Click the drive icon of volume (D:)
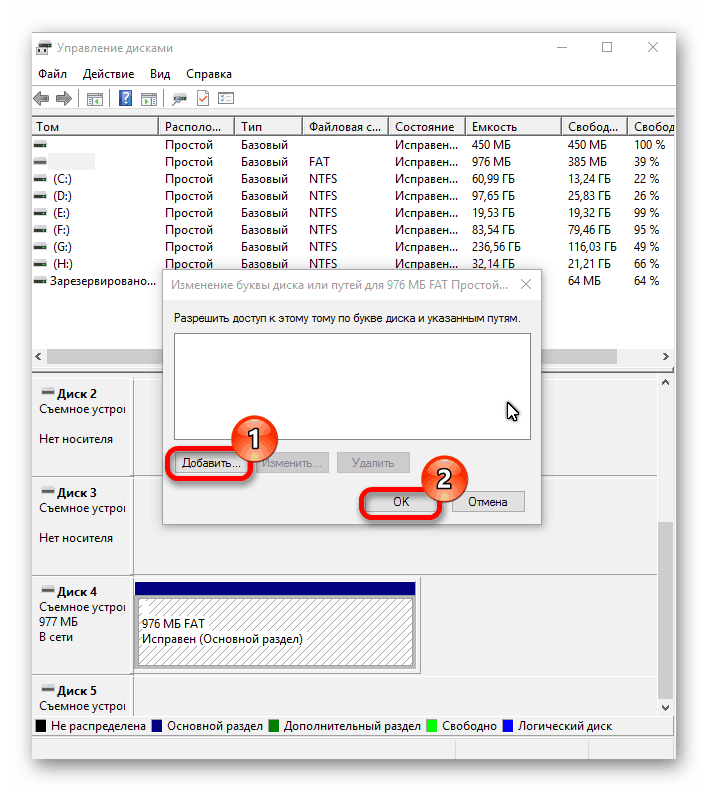The width and height of the screenshot is (708, 791). (x=40, y=196)
